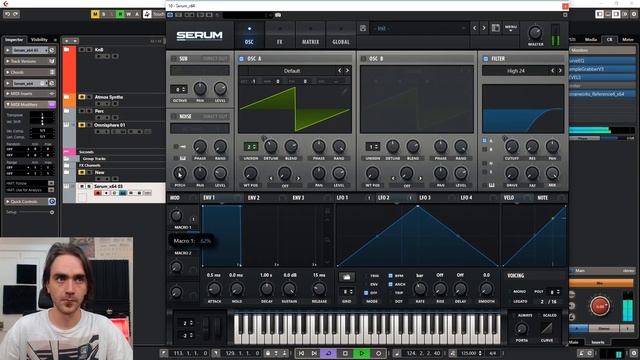Toggle the FILTER enable switch

486,59
